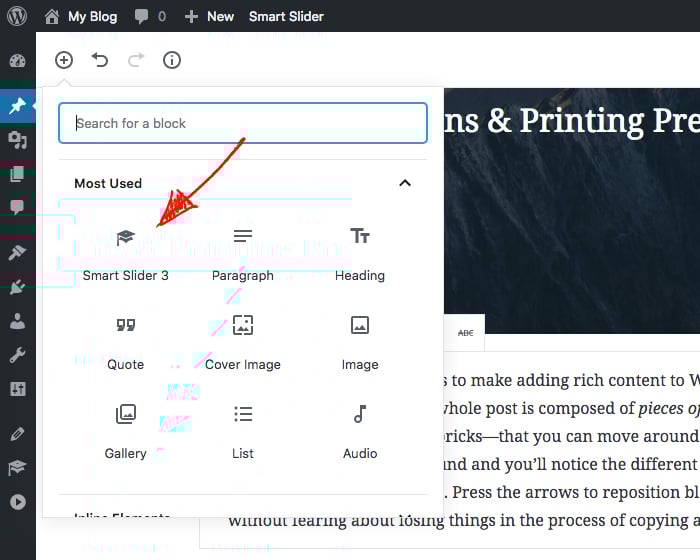The height and width of the screenshot is (560, 700).
Task: Collapse the Most Used section
Action: click(x=405, y=183)
